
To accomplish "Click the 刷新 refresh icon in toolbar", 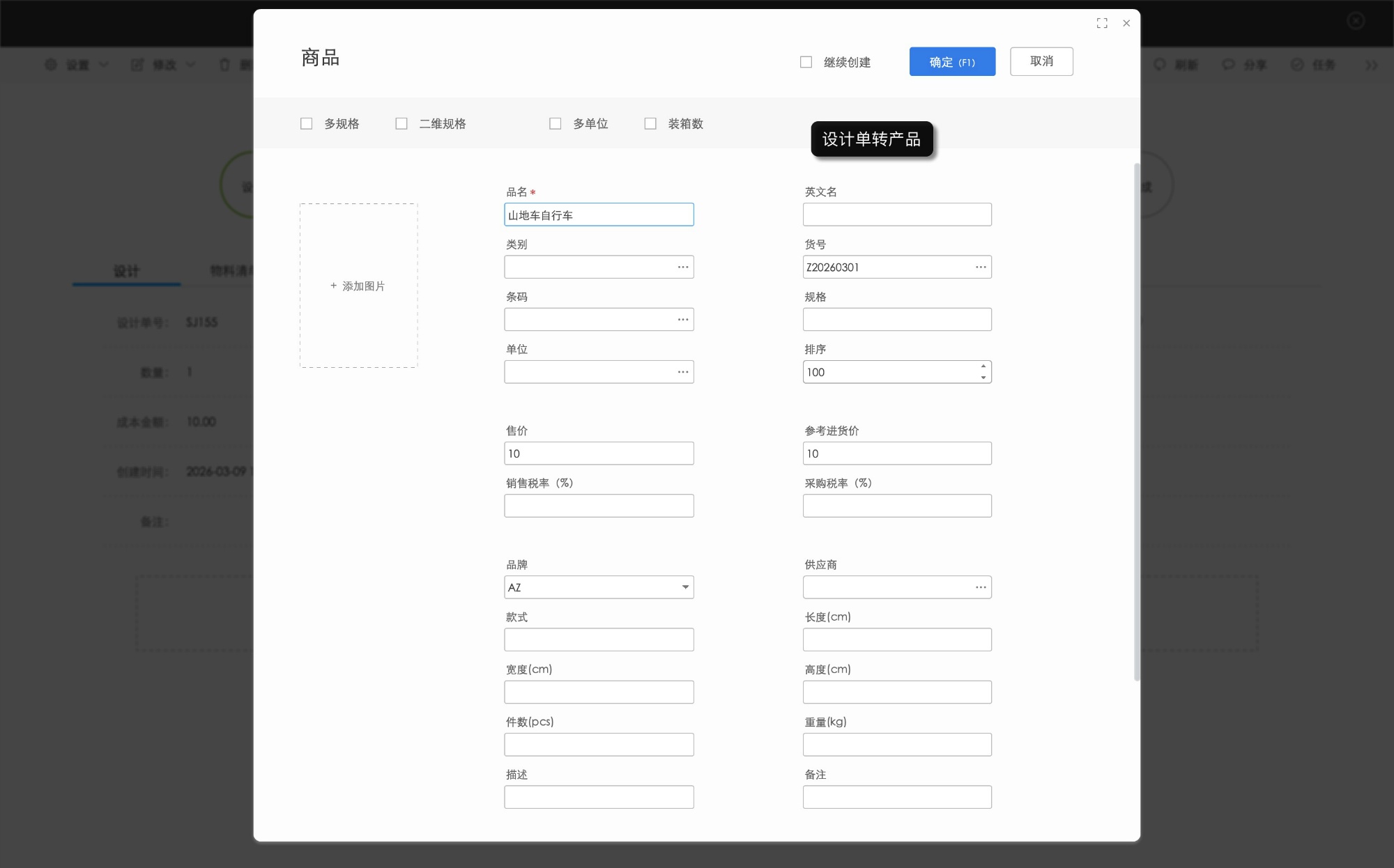I will tap(1159, 64).
